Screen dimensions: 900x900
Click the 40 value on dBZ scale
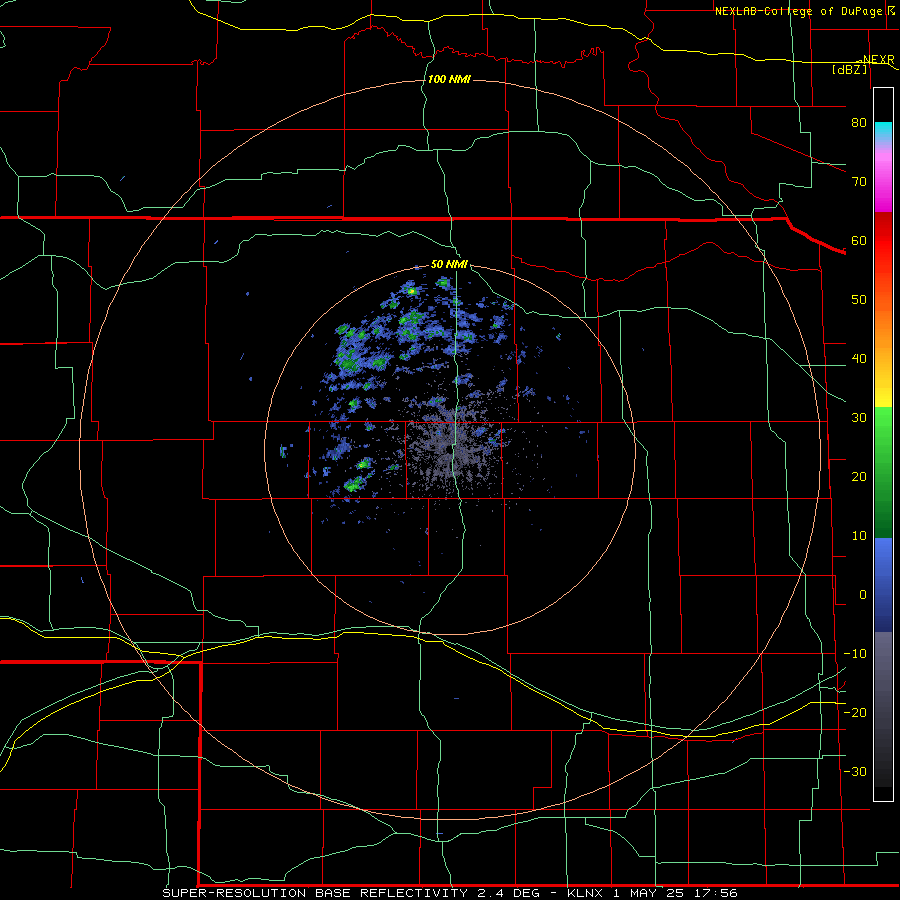coord(859,359)
